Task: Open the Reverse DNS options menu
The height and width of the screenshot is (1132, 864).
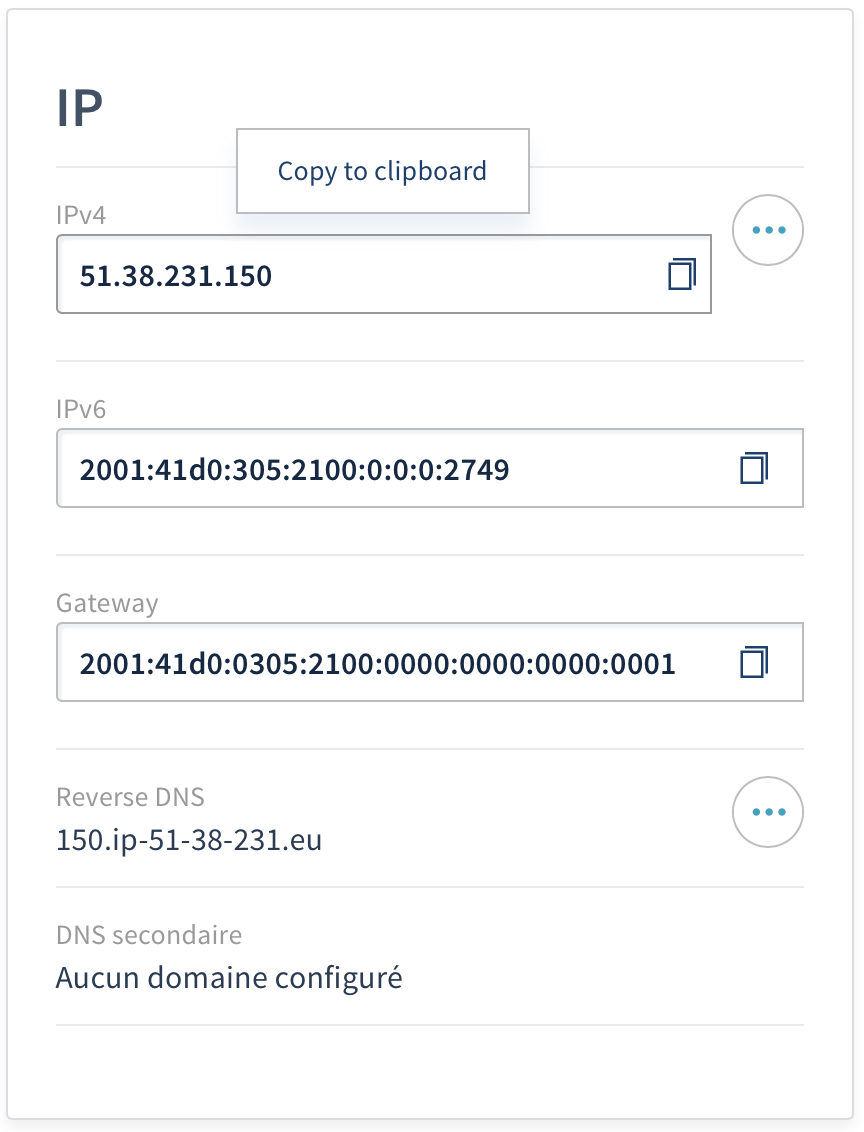Action: (x=768, y=812)
